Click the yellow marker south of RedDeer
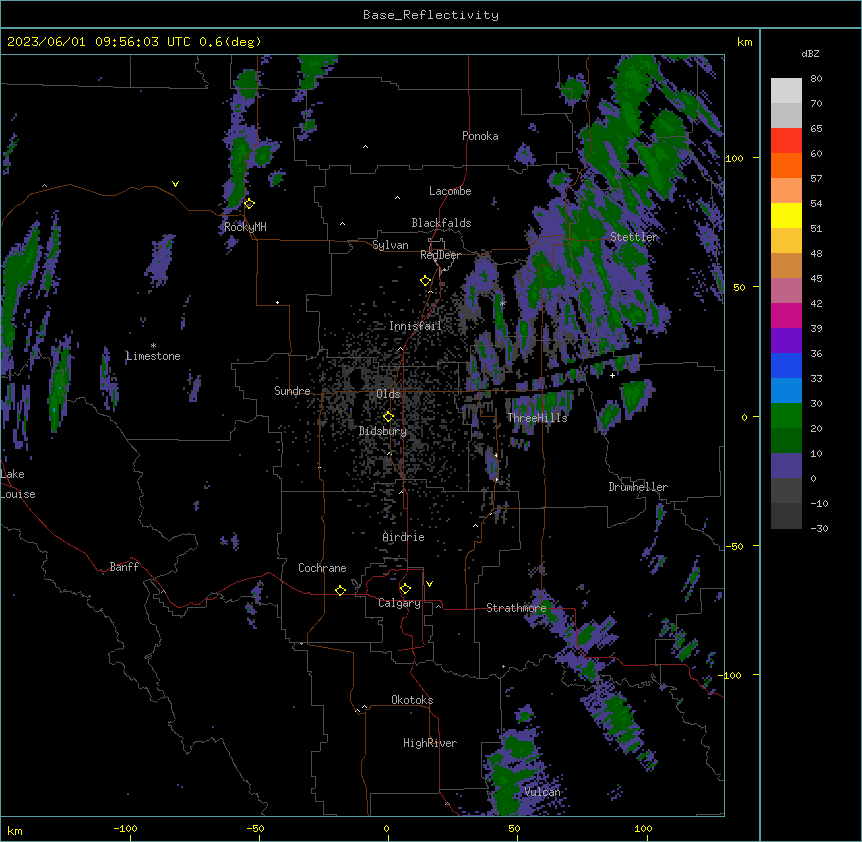Viewport: 862px width, 842px height. tap(425, 281)
